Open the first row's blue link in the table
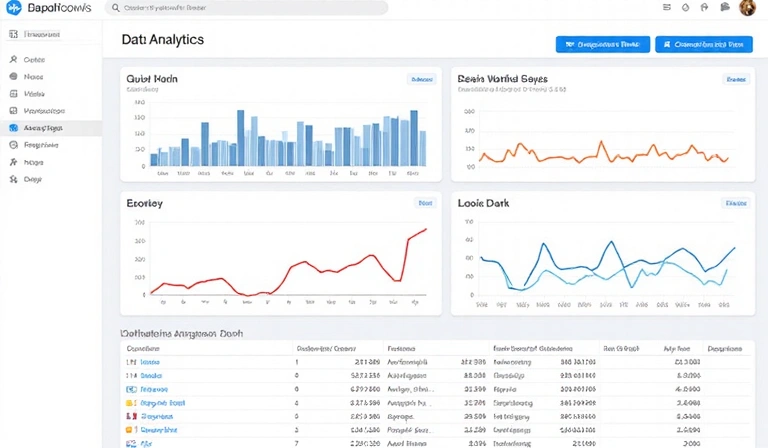The height and width of the screenshot is (448, 768). (149, 363)
